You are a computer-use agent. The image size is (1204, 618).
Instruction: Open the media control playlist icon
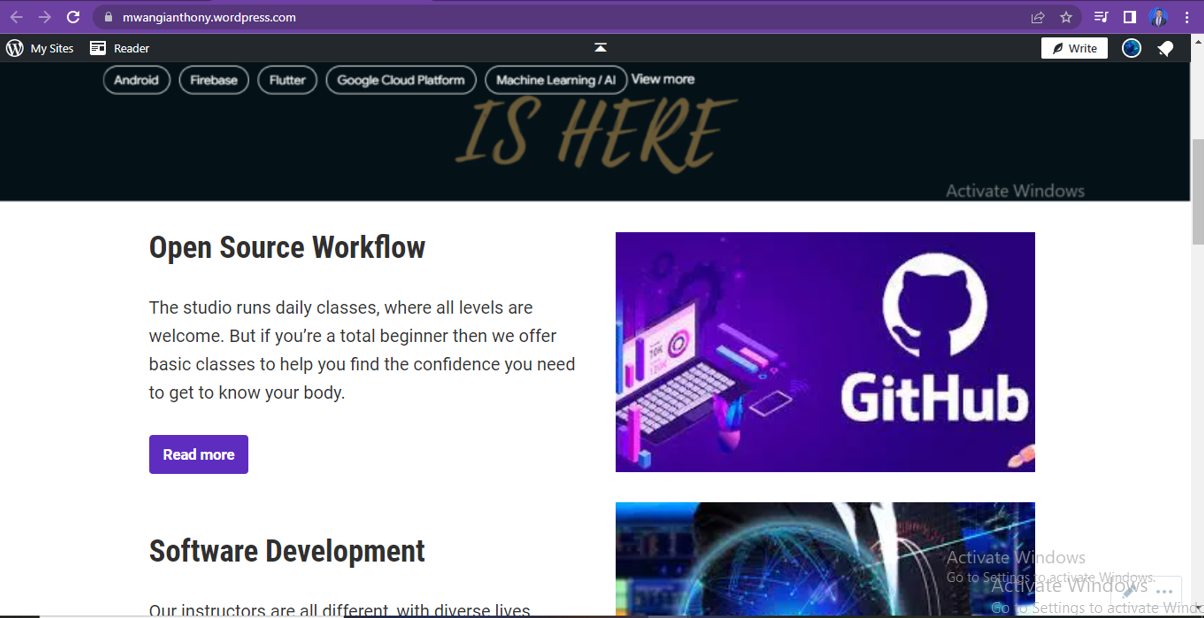1101,17
